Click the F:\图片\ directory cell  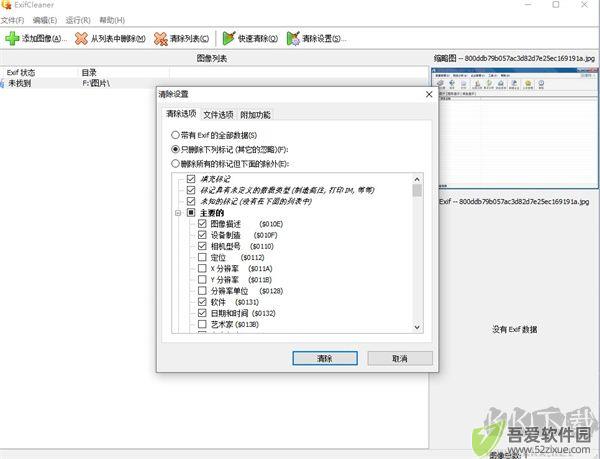[96, 83]
